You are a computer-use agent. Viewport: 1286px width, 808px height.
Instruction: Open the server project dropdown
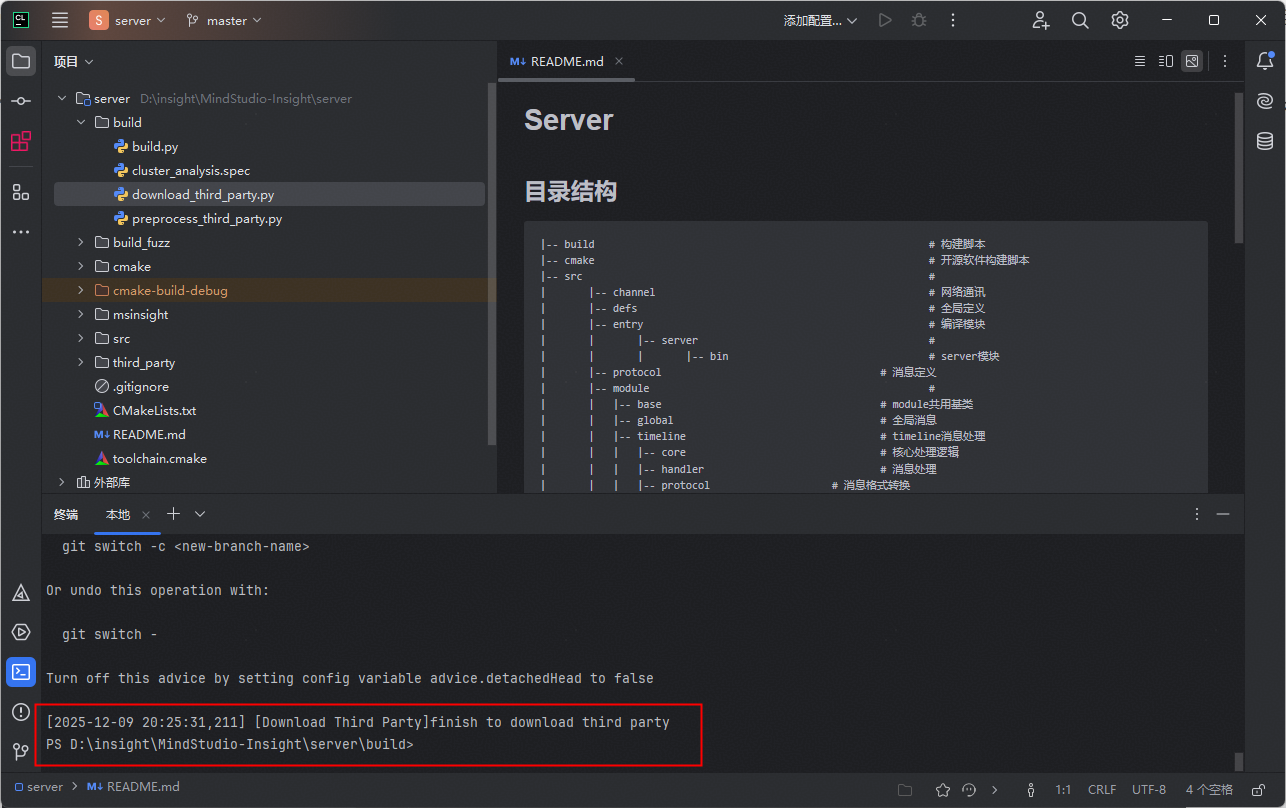127,20
